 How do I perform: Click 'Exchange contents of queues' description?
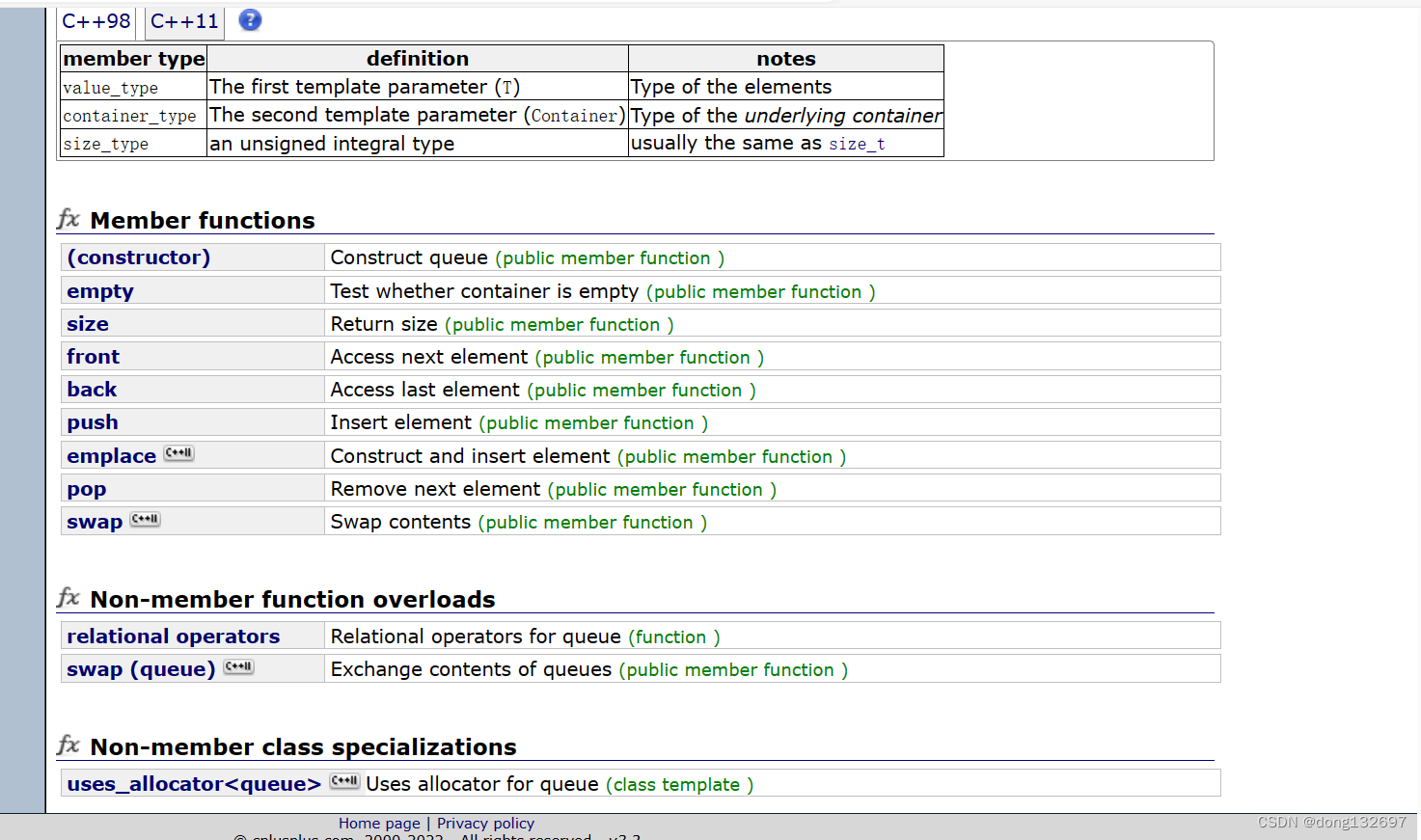[x=471, y=669]
